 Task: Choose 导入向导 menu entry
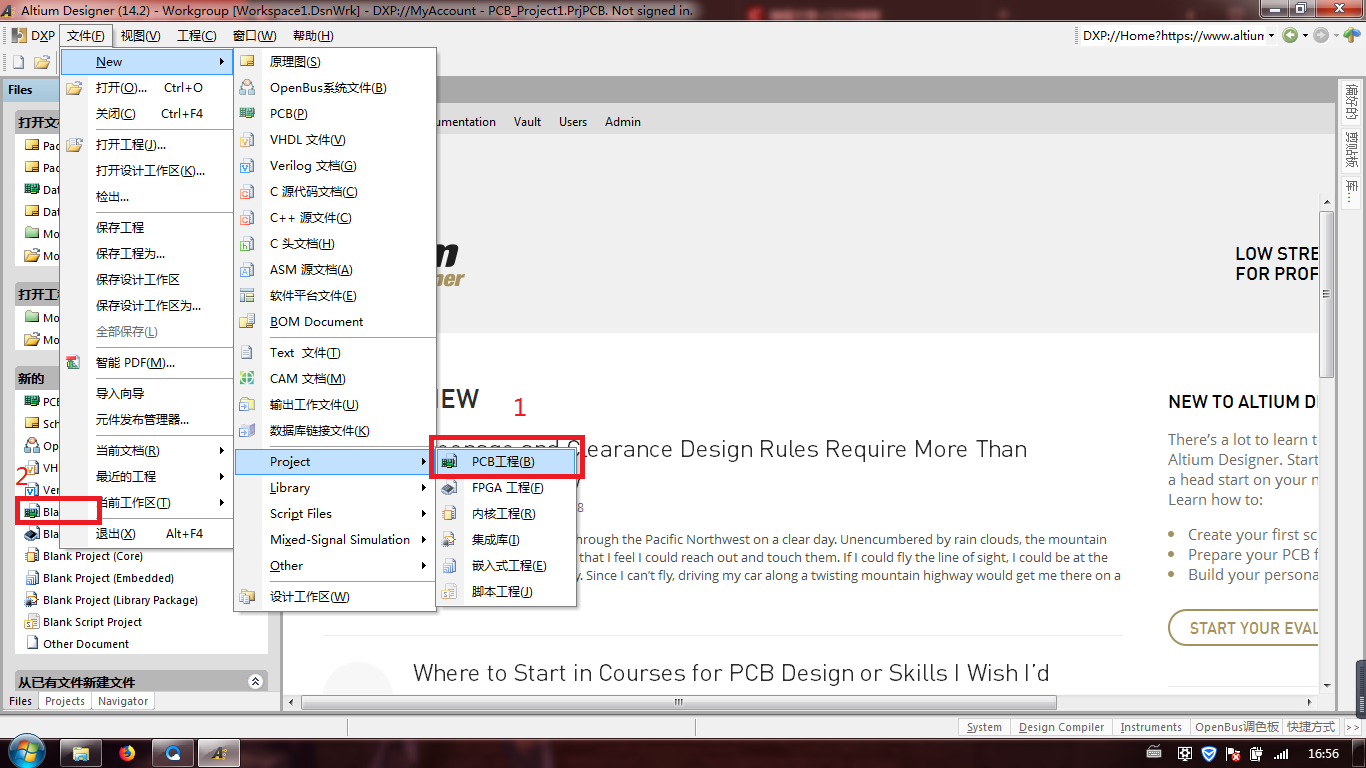click(147, 394)
